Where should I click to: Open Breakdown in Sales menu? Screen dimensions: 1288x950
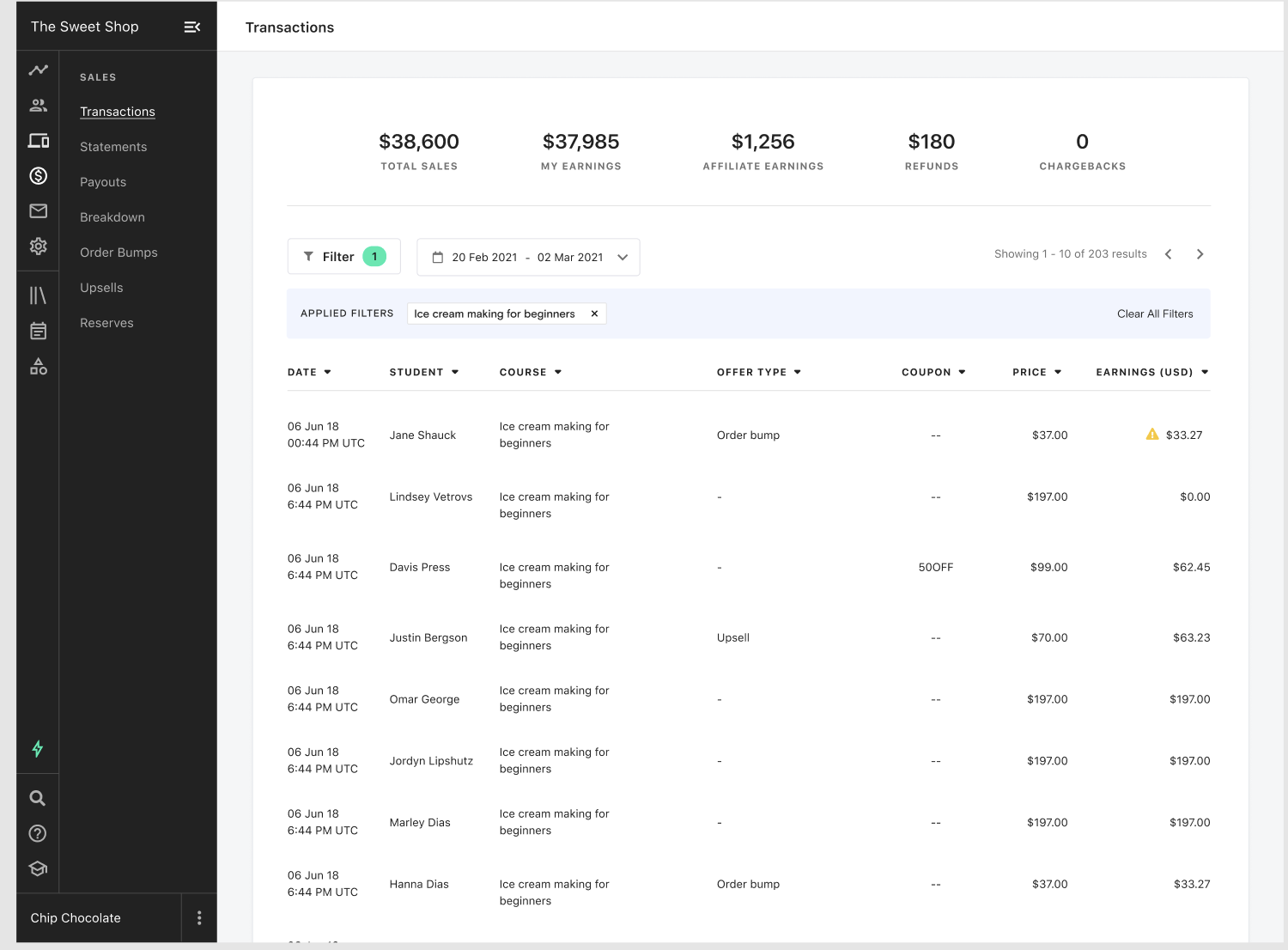coord(112,217)
